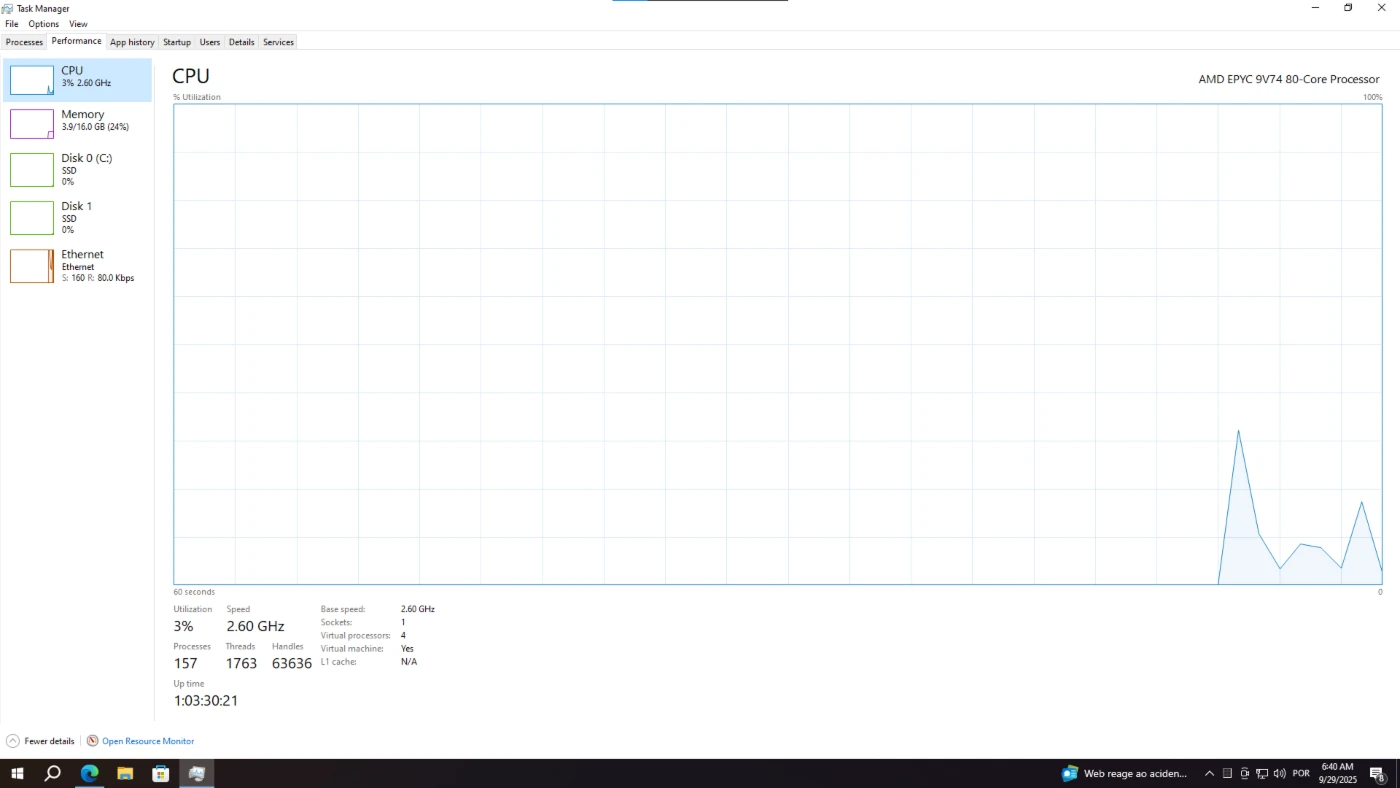Switch to the Details tab
The image size is (1400, 788).
241,42
